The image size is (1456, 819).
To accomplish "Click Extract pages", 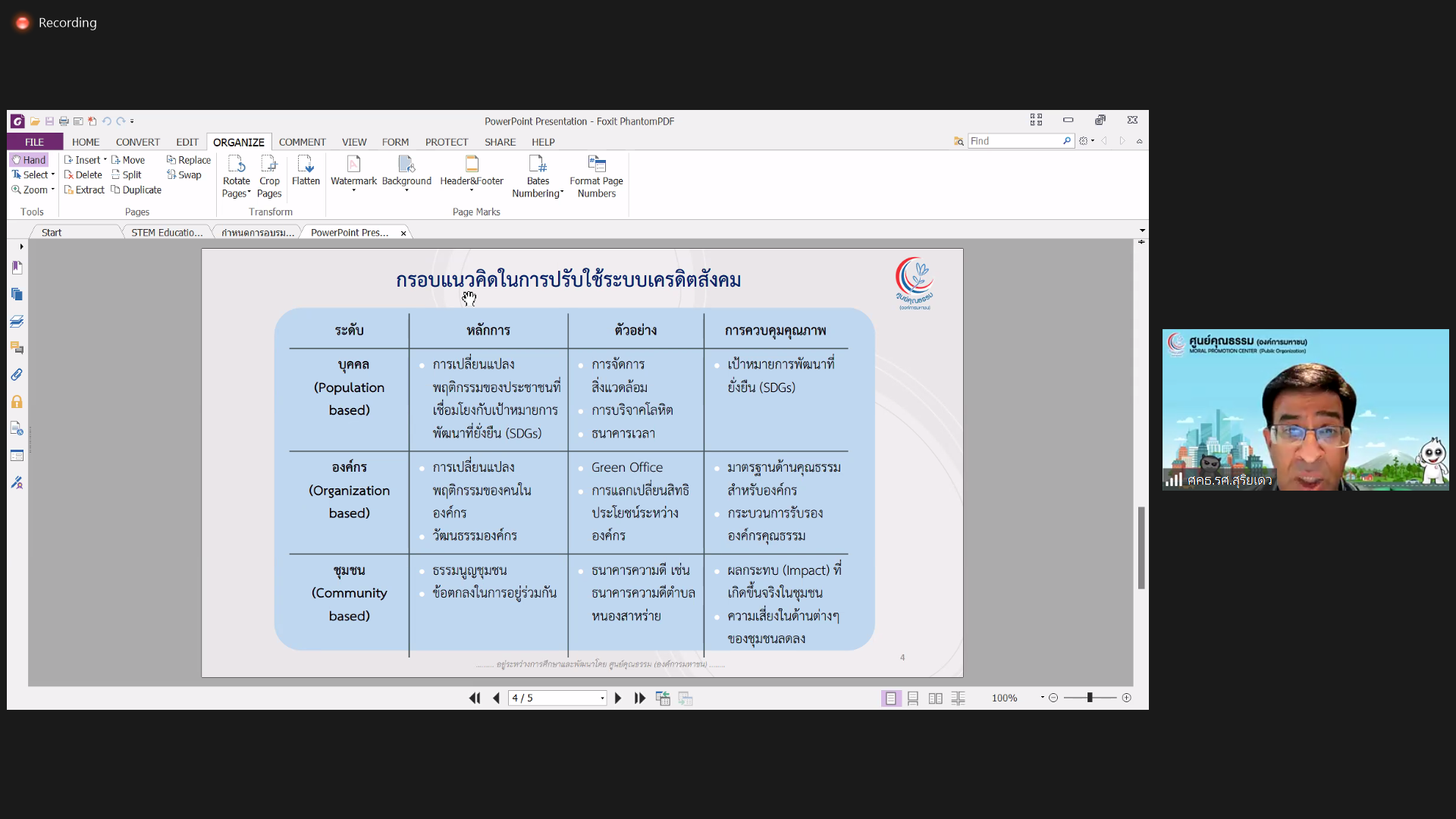I will click(84, 190).
